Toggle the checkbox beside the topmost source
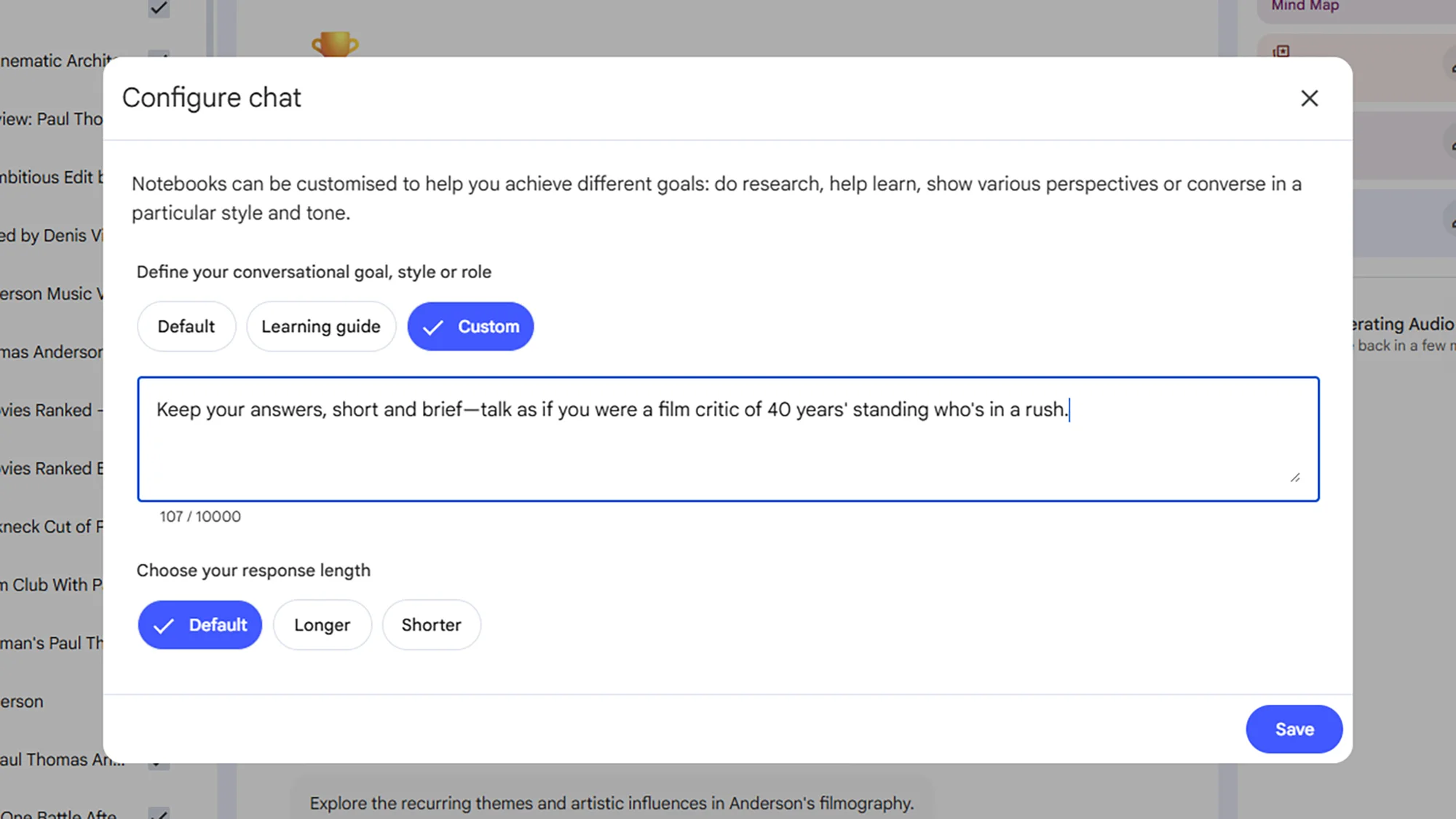This screenshot has width=1456, height=819. [x=158, y=9]
